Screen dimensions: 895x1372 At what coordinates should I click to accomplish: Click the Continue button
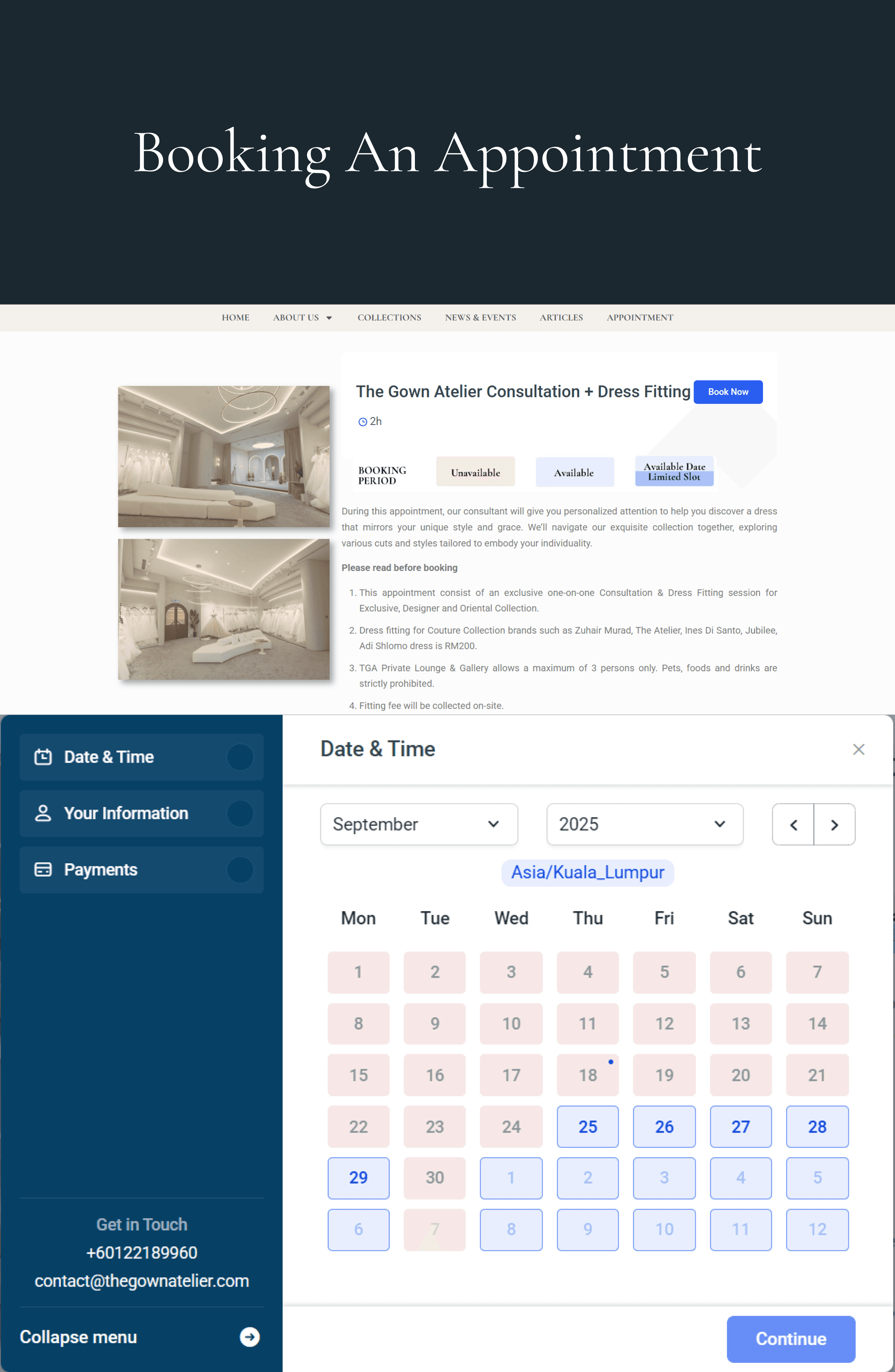point(790,1338)
